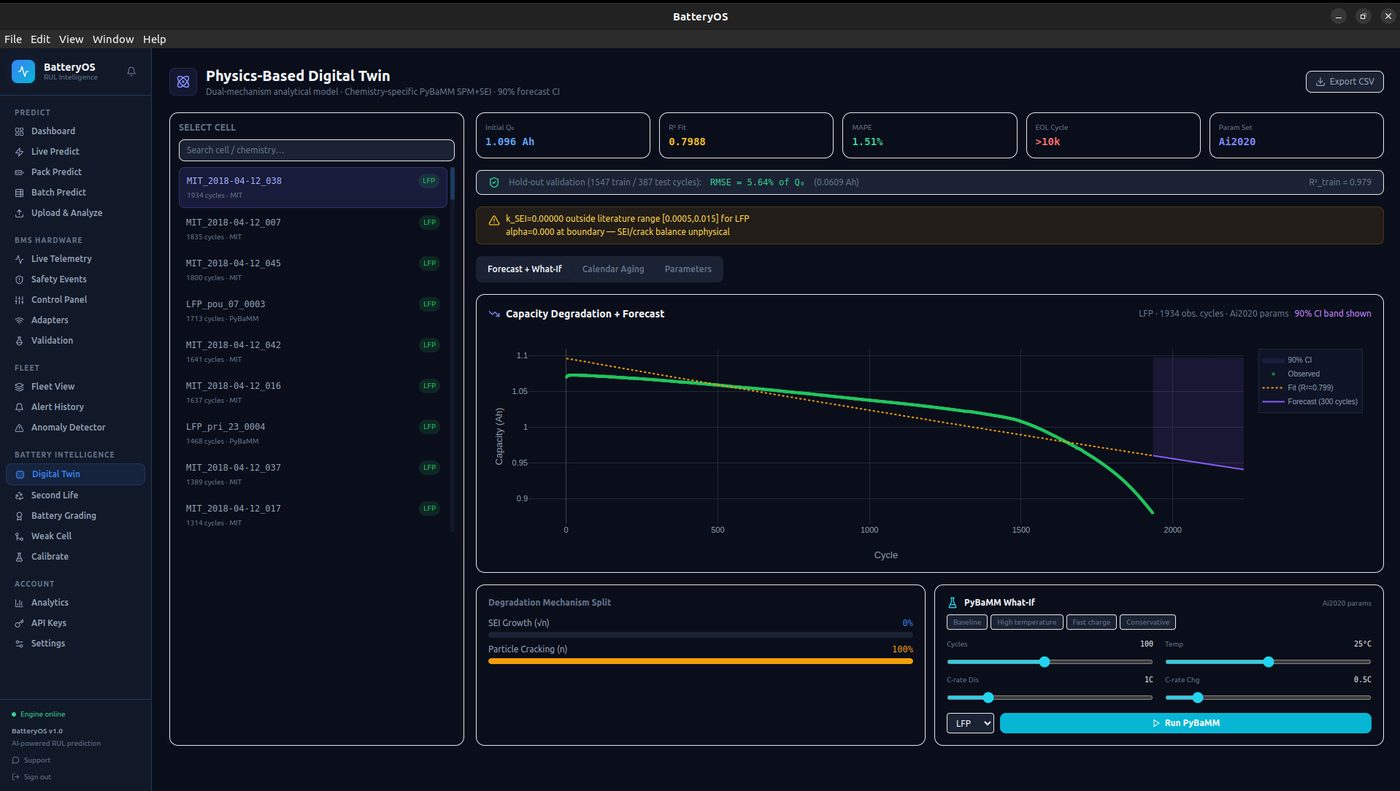The width and height of the screenshot is (1400, 791).
Task: Click the BatteryOS logo icon
Action: [23, 71]
